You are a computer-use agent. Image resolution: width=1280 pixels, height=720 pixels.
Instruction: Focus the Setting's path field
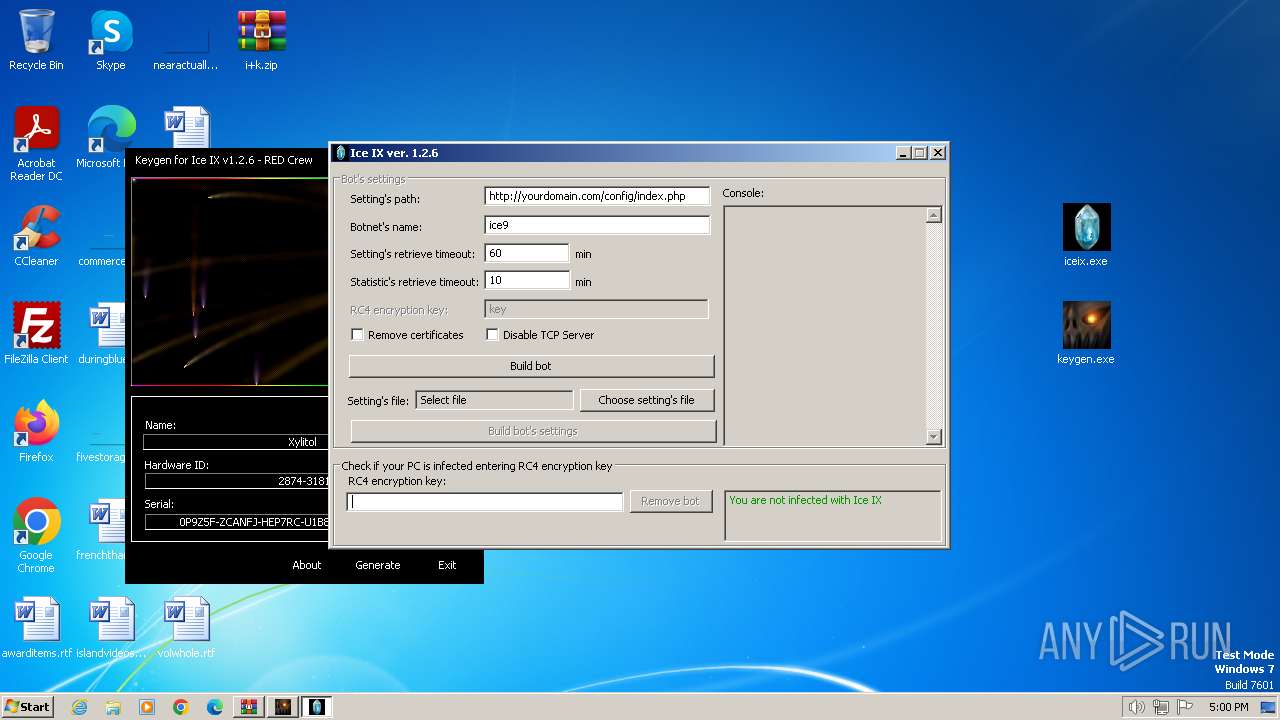(x=597, y=197)
